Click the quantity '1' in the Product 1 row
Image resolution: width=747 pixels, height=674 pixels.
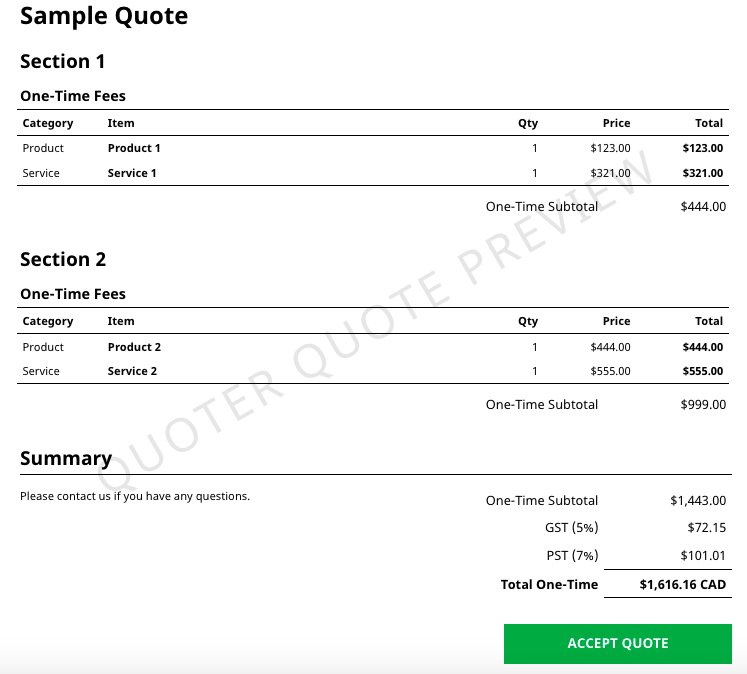[x=535, y=148]
